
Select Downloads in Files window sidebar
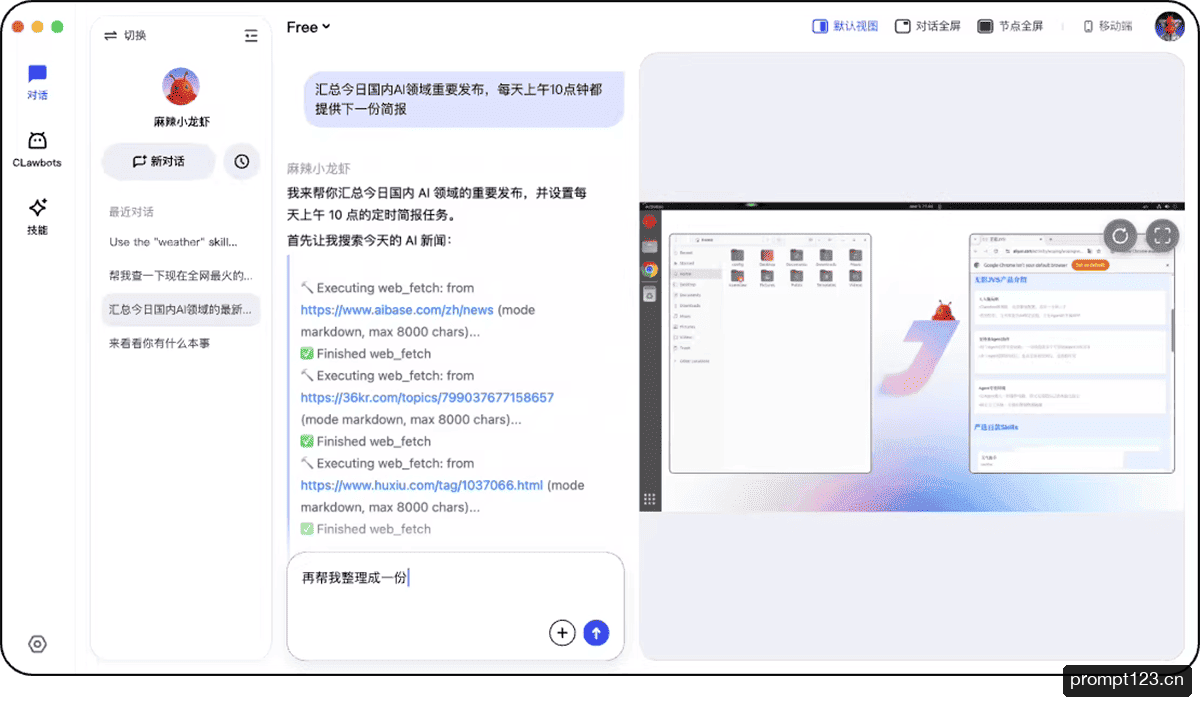coord(687,305)
